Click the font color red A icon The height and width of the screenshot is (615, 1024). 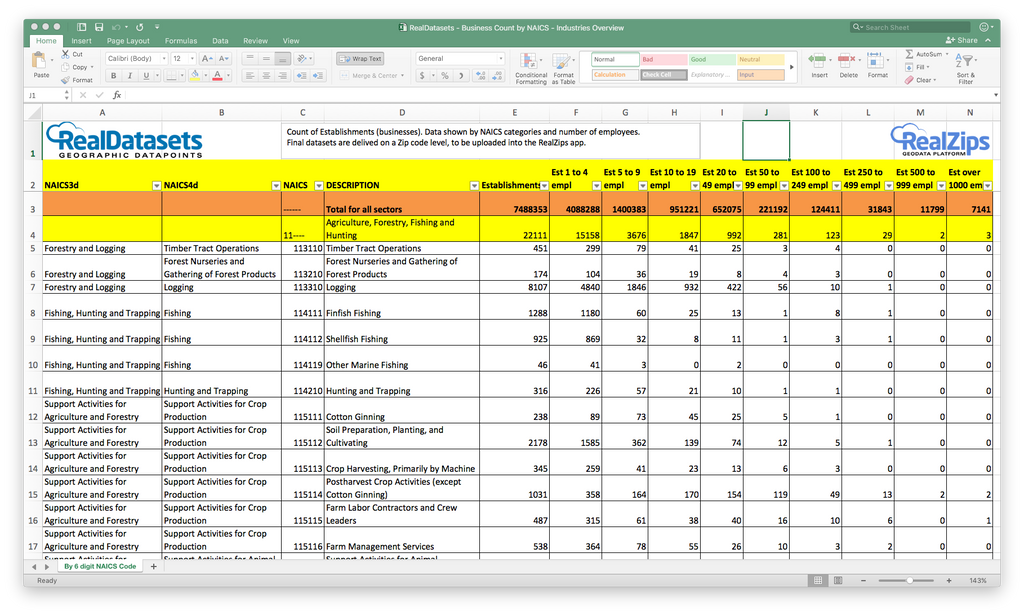(x=217, y=76)
